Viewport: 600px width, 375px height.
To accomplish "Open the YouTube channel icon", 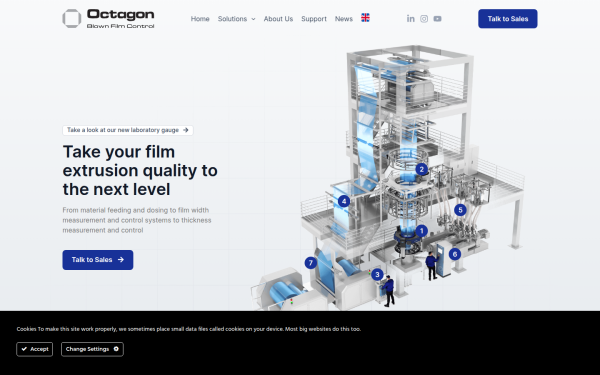I will 437,19.
